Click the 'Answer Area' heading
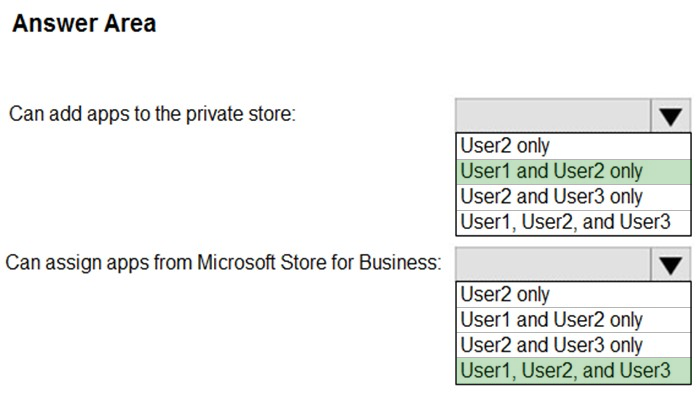This screenshot has width=699, height=394. pyautogui.click(x=84, y=23)
